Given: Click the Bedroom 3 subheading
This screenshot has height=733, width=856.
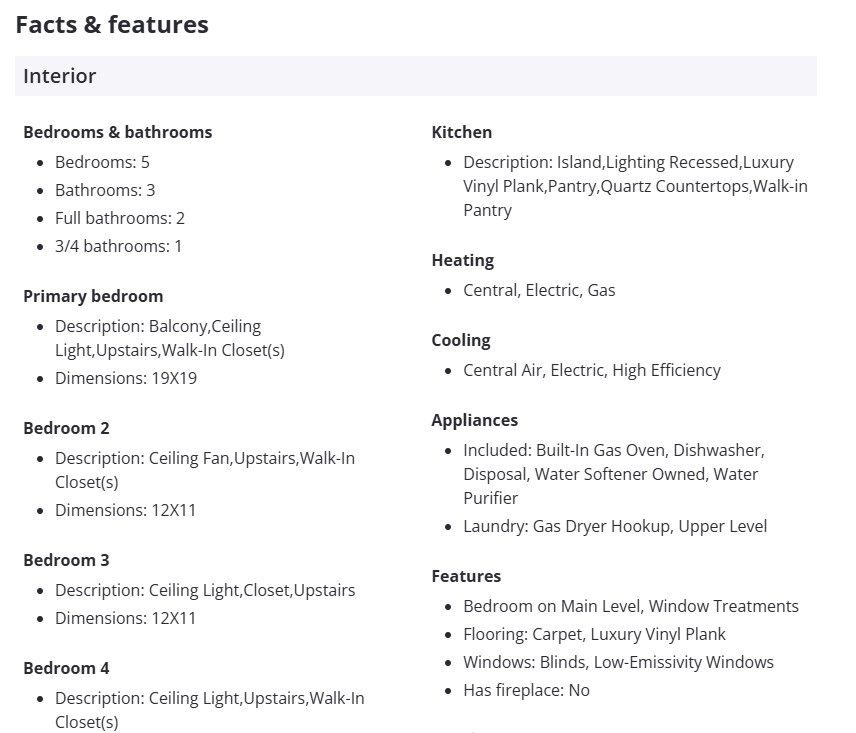Looking at the screenshot, I should tap(66, 560).
